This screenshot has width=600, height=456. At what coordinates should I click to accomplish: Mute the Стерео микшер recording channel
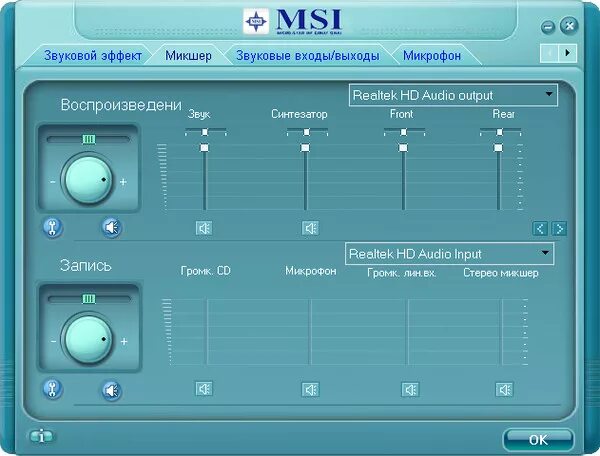click(x=504, y=390)
